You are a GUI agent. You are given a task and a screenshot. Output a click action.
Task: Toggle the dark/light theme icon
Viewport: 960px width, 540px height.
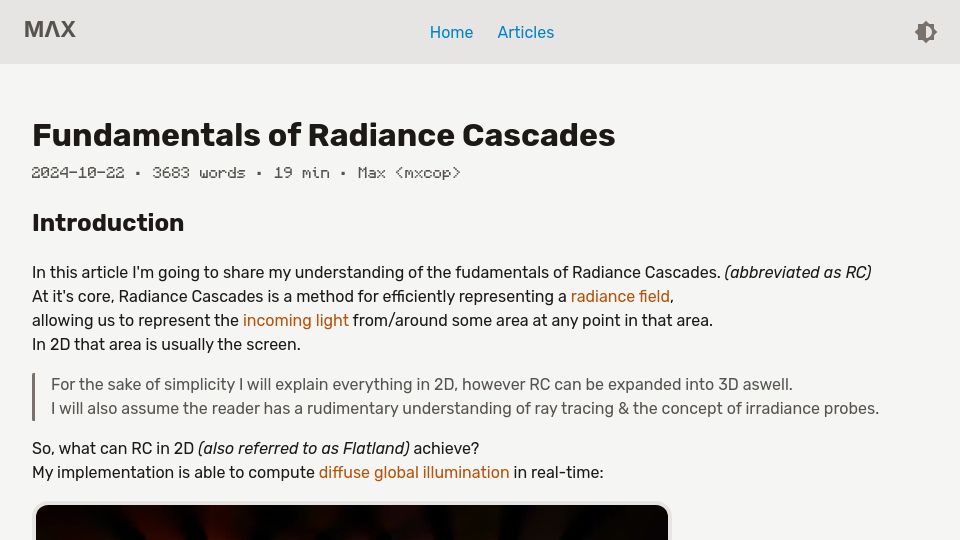click(926, 32)
